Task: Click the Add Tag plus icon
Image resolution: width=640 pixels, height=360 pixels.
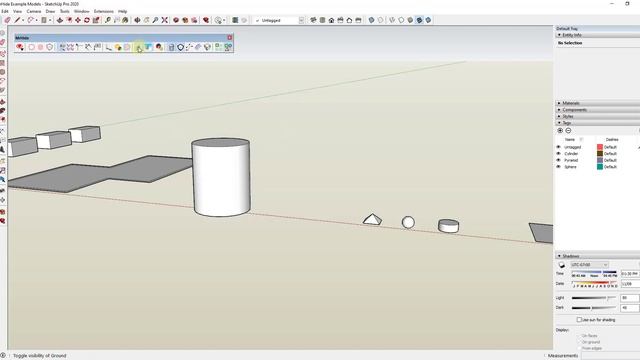Action: point(560,131)
